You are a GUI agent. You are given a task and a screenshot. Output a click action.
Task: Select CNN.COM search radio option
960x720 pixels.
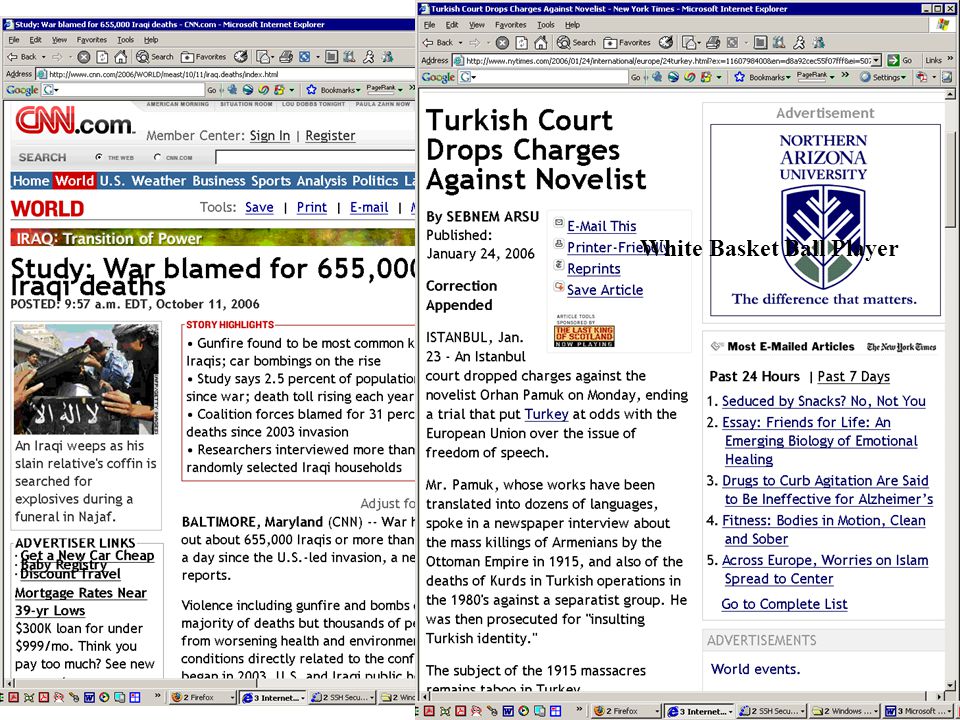[157, 157]
